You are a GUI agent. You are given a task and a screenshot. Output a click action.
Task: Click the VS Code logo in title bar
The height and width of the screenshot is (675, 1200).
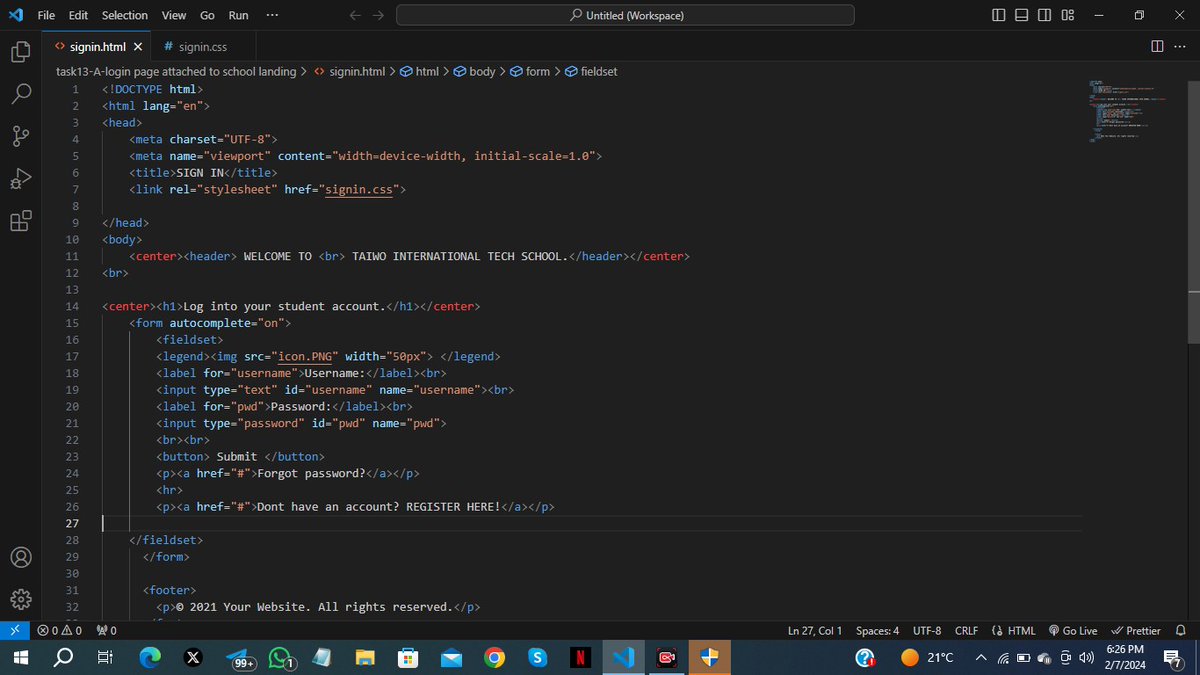14,15
